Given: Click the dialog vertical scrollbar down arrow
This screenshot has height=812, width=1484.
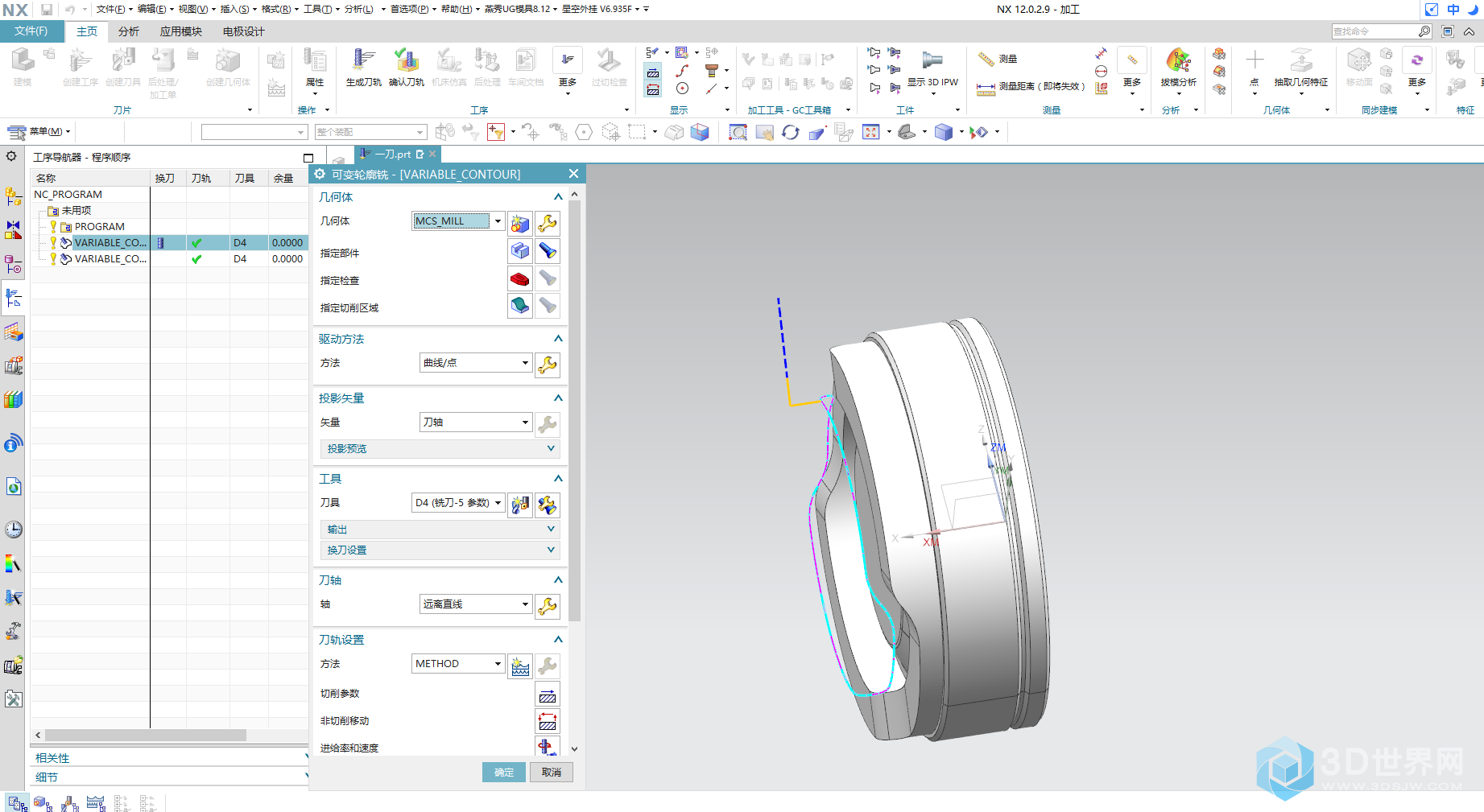Looking at the screenshot, I should pos(574,749).
